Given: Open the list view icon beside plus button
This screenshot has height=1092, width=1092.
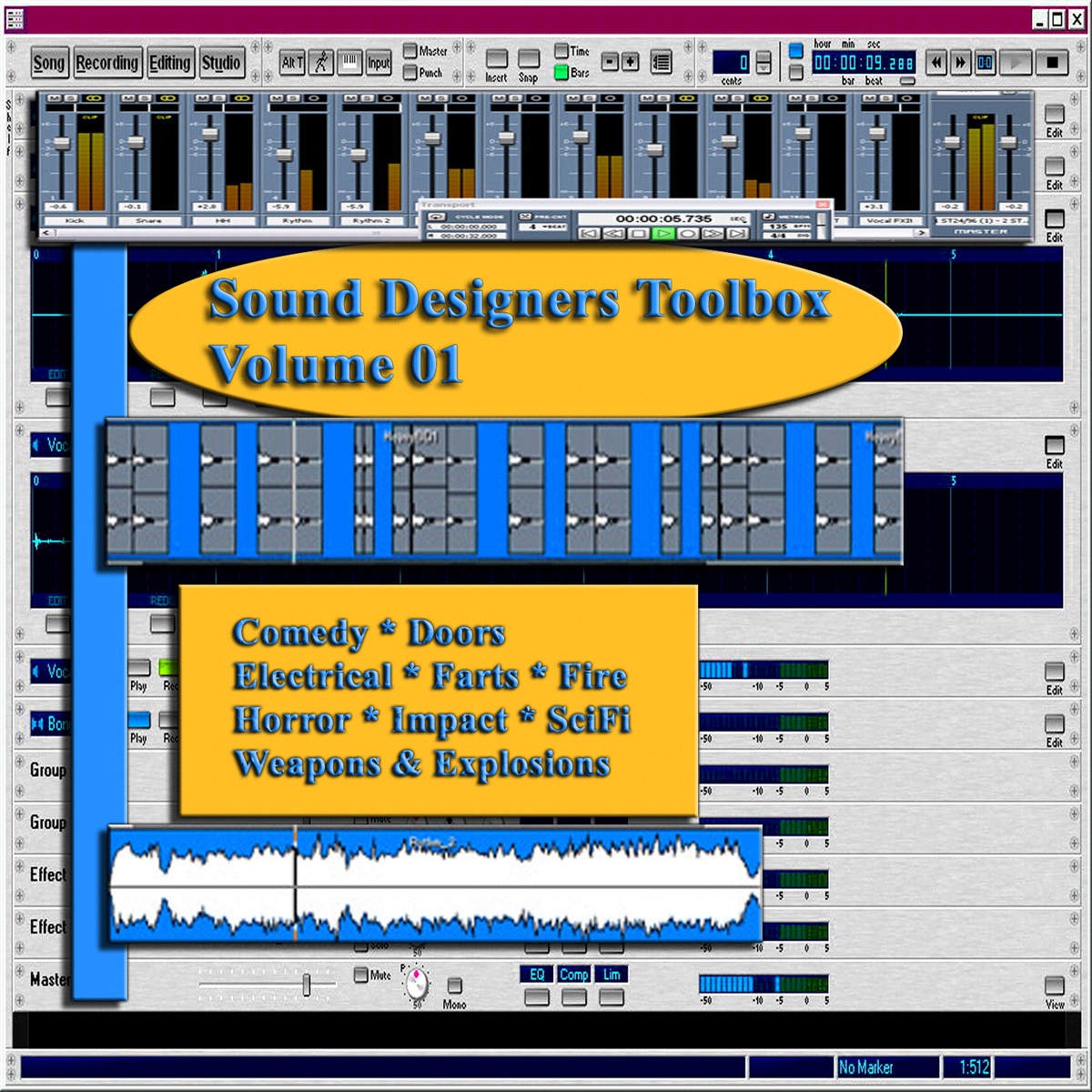Looking at the screenshot, I should click(x=662, y=62).
